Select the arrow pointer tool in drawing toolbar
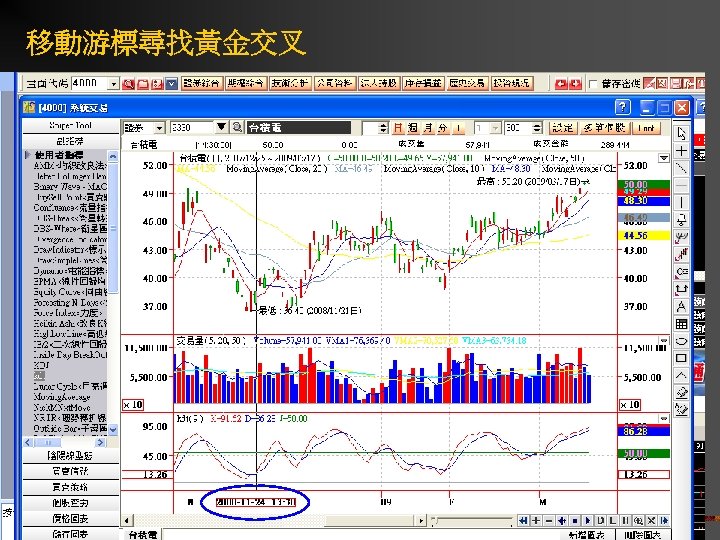 (x=681, y=133)
